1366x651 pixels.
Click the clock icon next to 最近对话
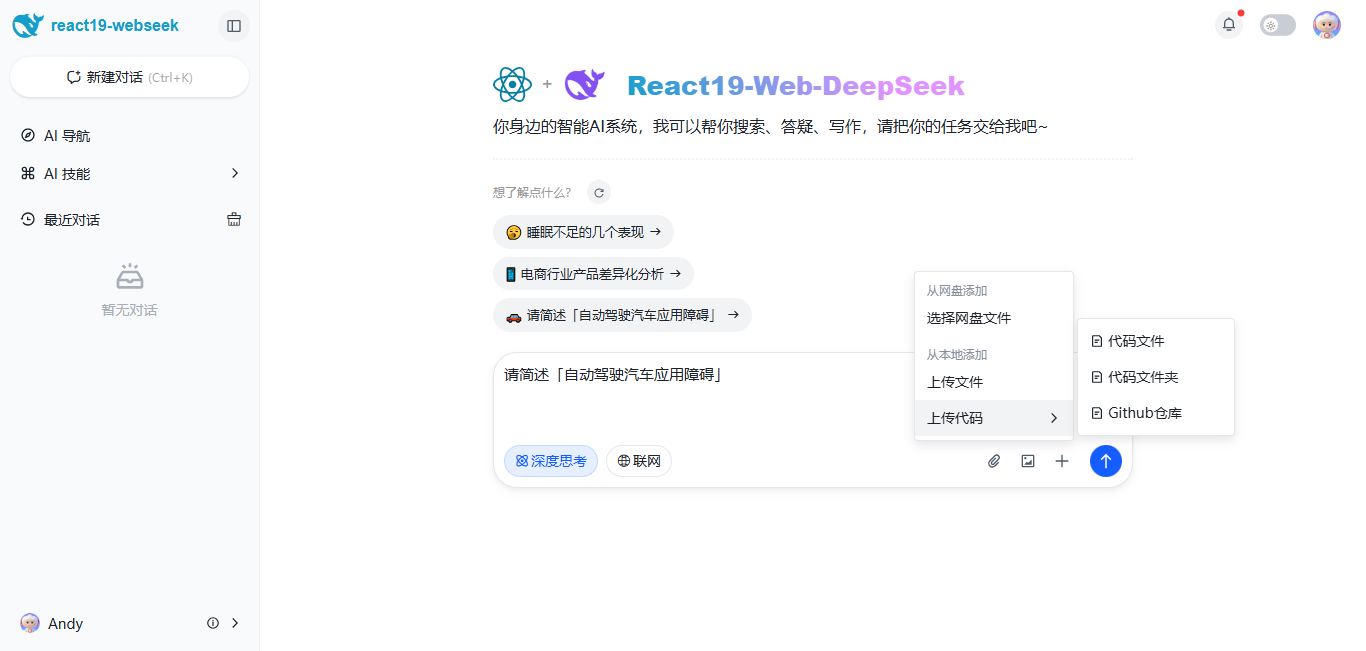pyautogui.click(x=28, y=220)
